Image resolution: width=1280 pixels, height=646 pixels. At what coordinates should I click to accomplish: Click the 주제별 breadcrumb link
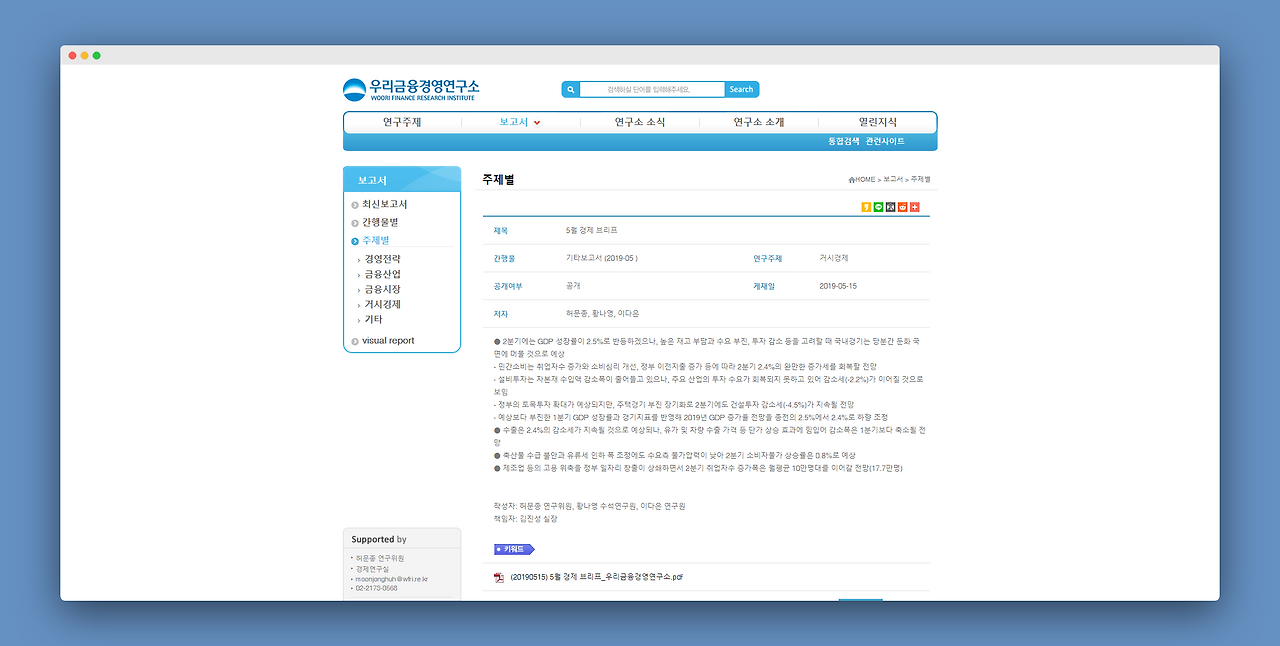(x=920, y=179)
